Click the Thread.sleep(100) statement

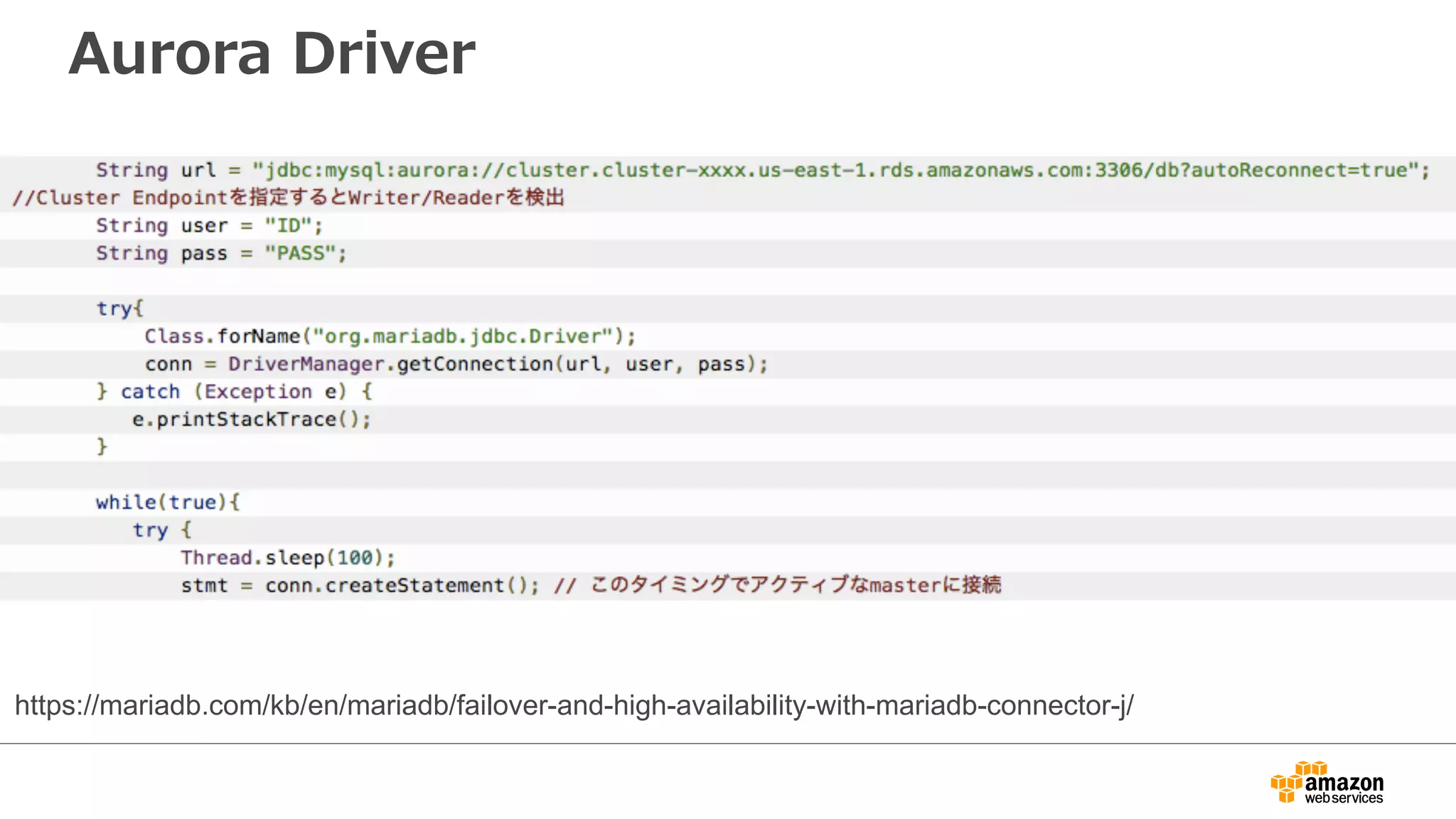[x=287, y=558]
